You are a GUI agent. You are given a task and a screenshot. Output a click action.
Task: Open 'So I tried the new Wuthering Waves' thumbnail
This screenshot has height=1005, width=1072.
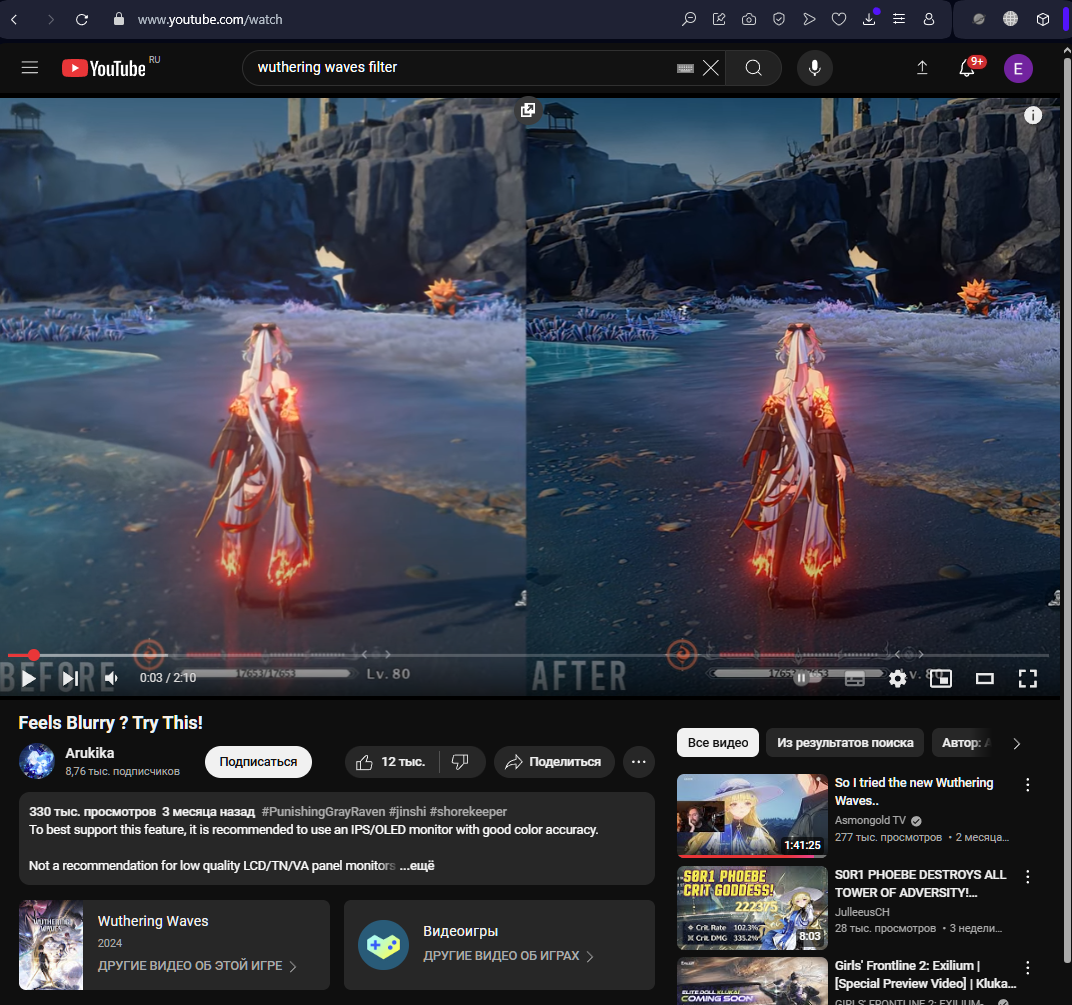(752, 816)
